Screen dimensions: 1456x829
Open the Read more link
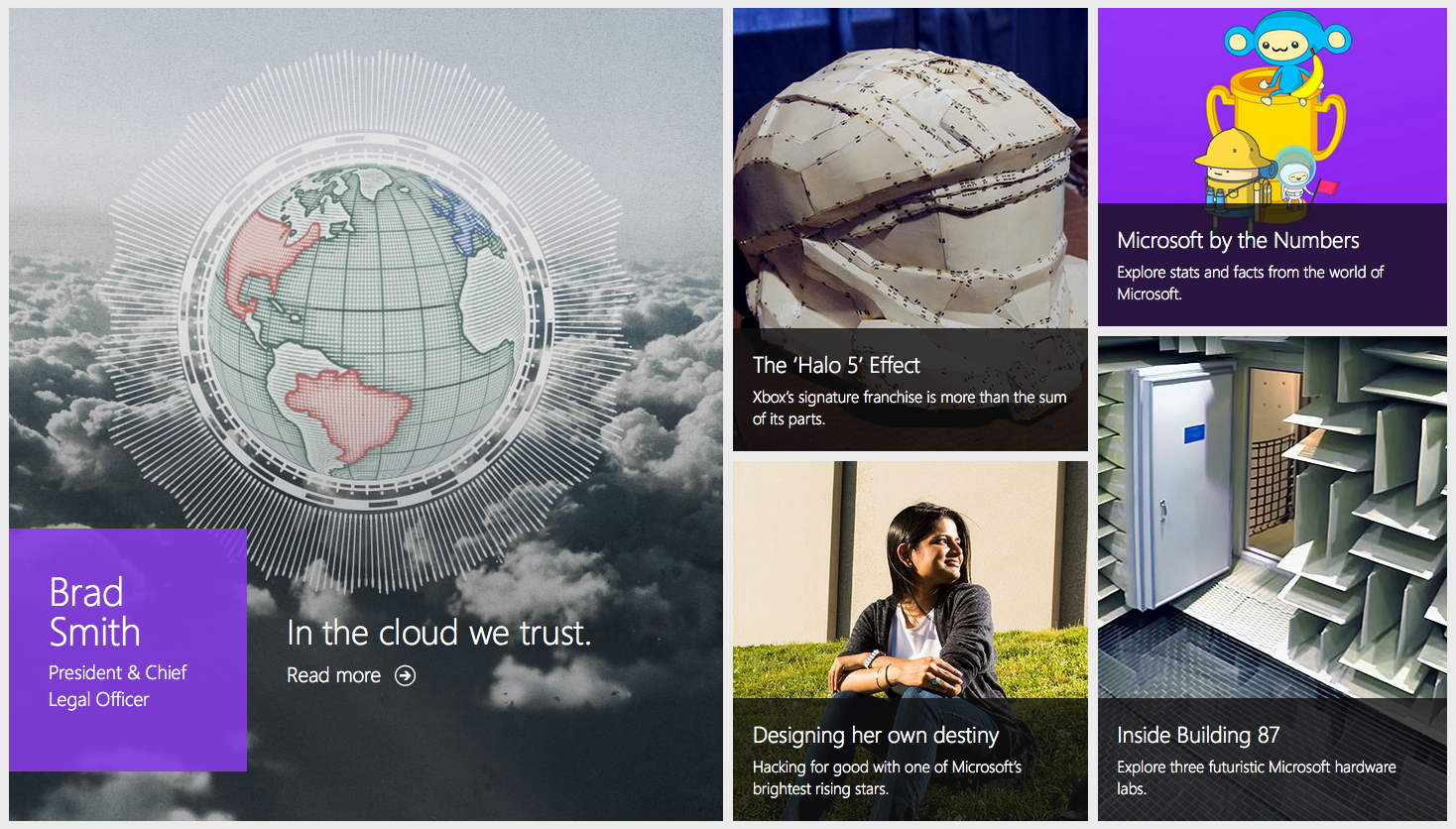point(333,675)
